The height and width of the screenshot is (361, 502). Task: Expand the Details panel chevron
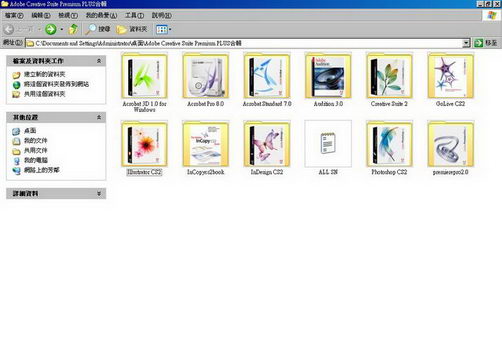(x=99, y=194)
